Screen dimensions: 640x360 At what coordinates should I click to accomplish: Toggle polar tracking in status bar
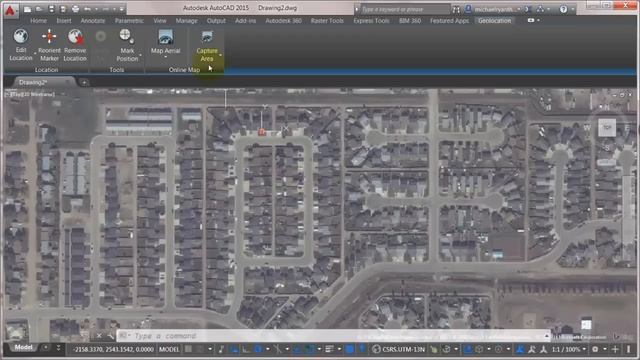tap(258, 349)
